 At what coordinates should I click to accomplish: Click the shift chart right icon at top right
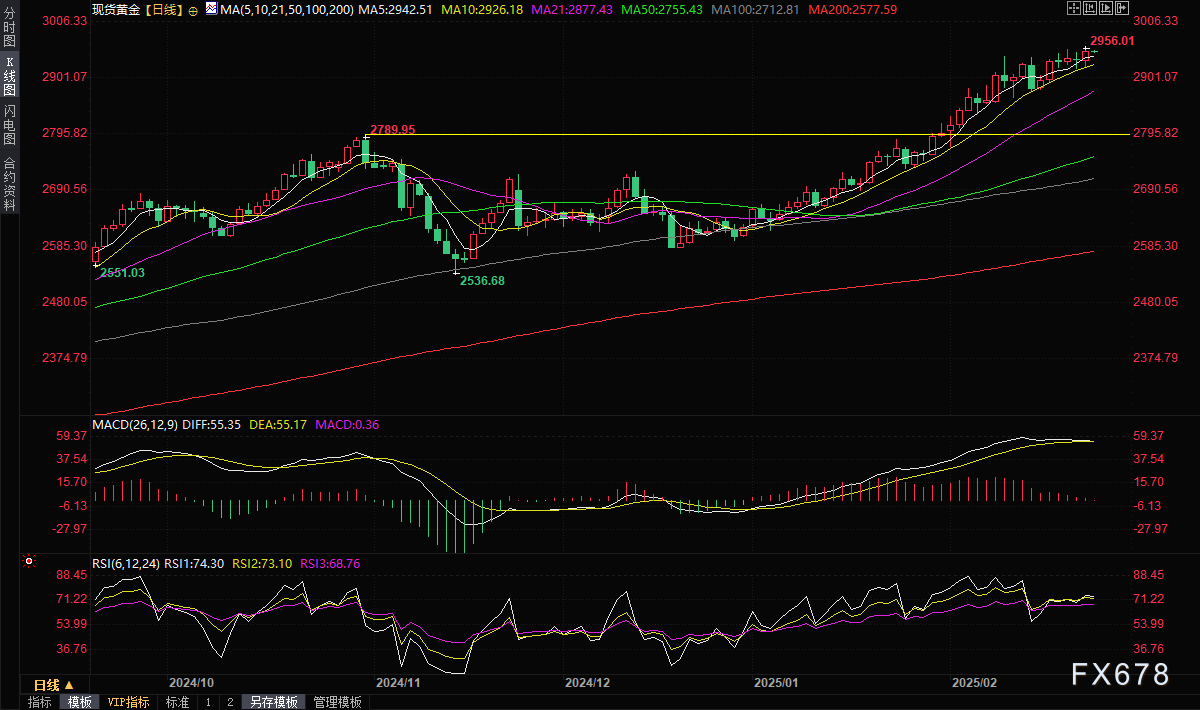(1121, 8)
